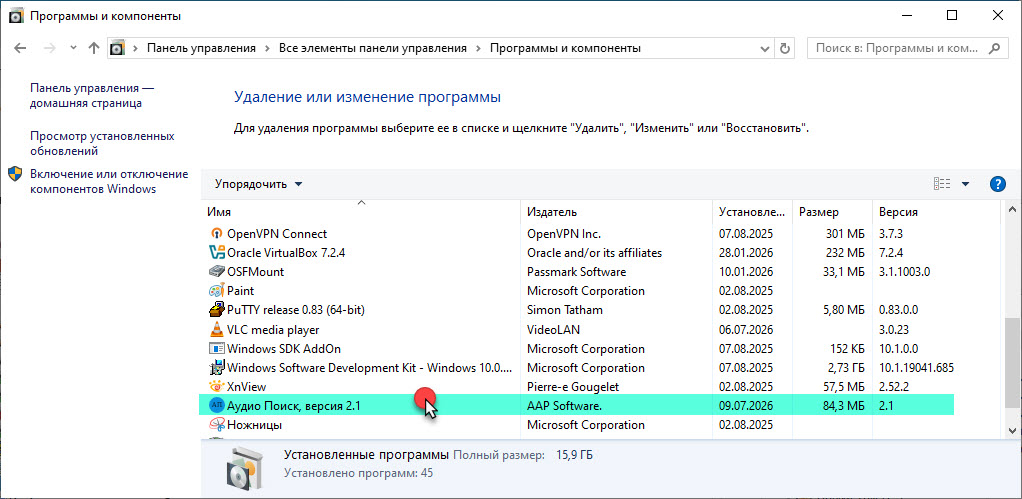Click the shield icon beside Windows components link
The image size is (1022, 499).
[x=16, y=175]
